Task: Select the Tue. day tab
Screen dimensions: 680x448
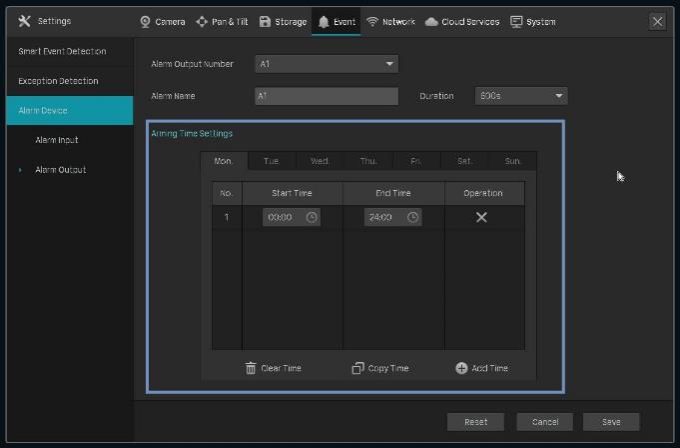Action: coord(271,161)
